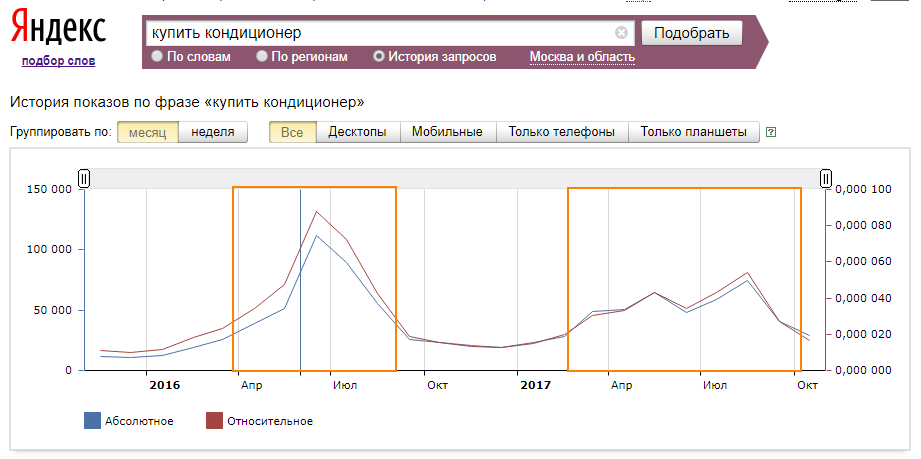Click the 'Абсолютное' legend label
This screenshot has height=459, width=921.
pyautogui.click(x=139, y=421)
